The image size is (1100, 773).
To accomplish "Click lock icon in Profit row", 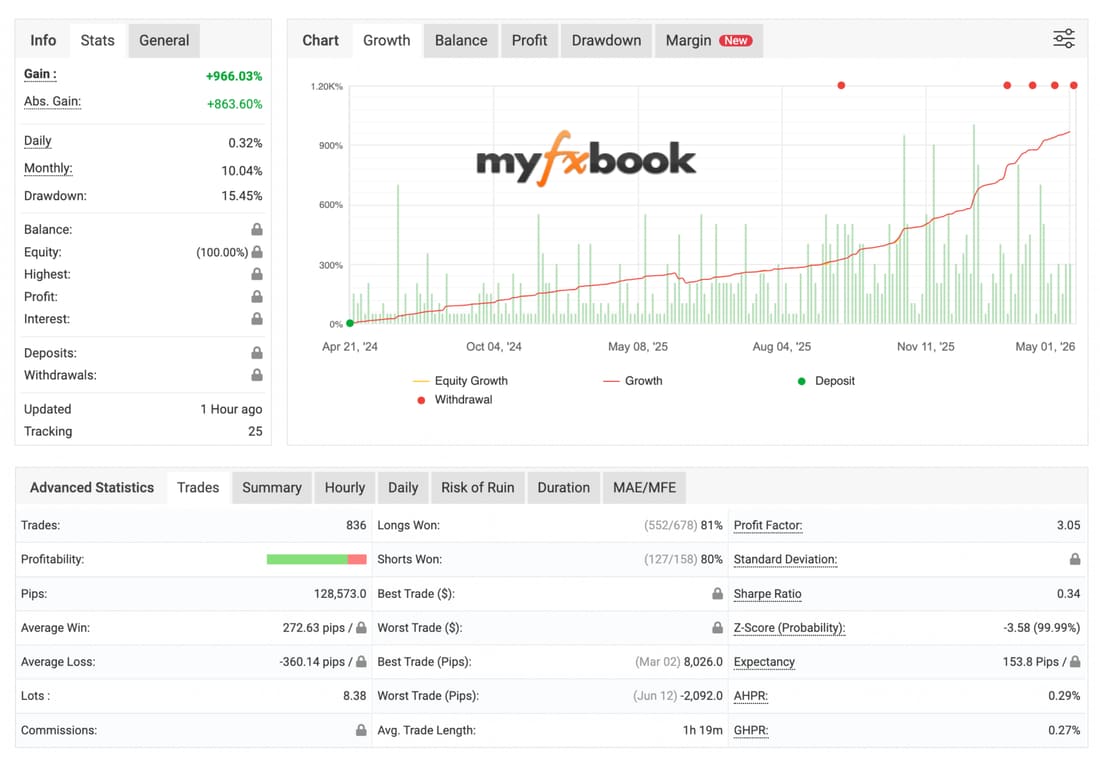I will click(x=257, y=297).
